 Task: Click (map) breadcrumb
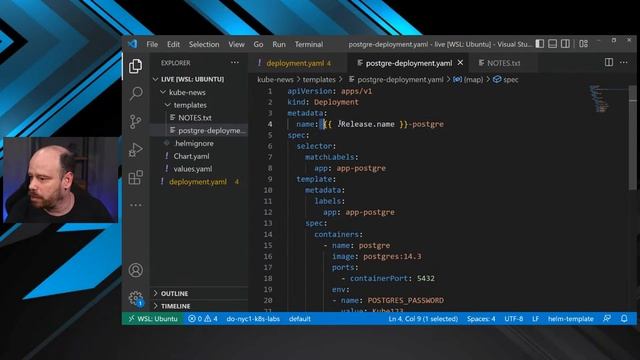pos(469,80)
